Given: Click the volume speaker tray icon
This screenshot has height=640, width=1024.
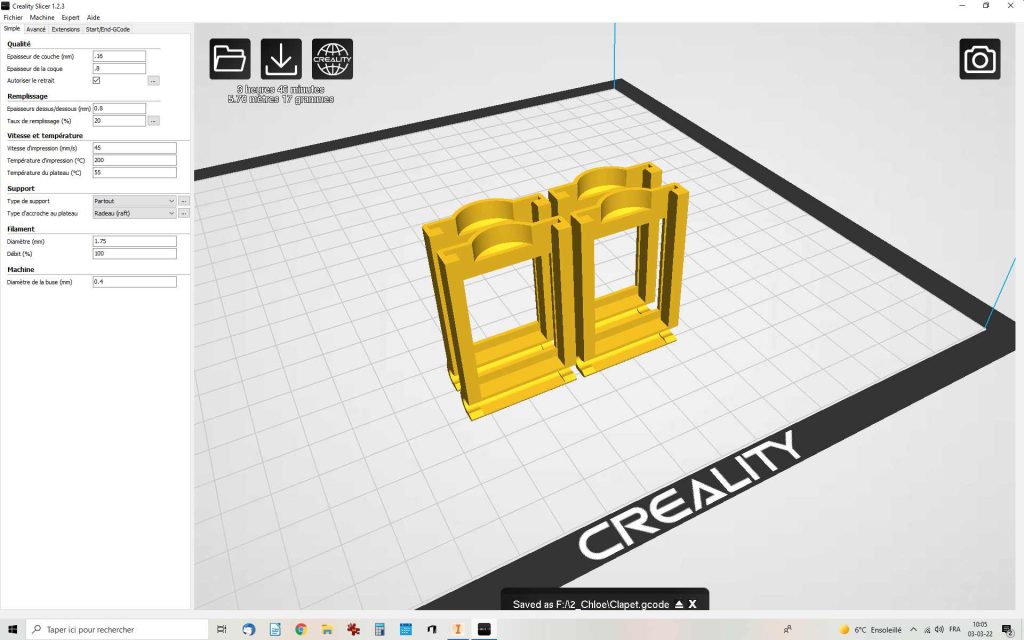Looking at the screenshot, I should click(x=939, y=630).
